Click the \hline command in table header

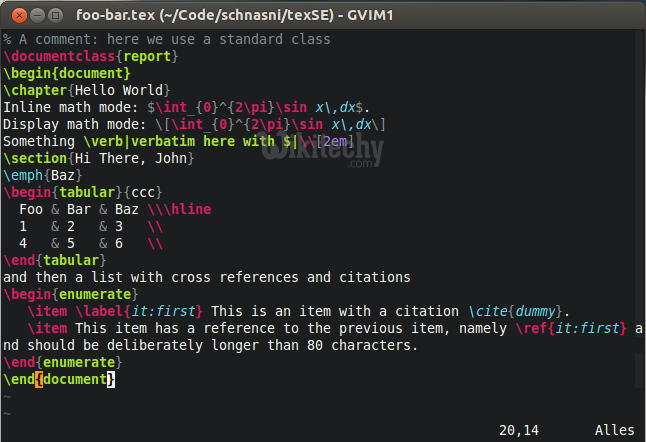click(x=188, y=209)
